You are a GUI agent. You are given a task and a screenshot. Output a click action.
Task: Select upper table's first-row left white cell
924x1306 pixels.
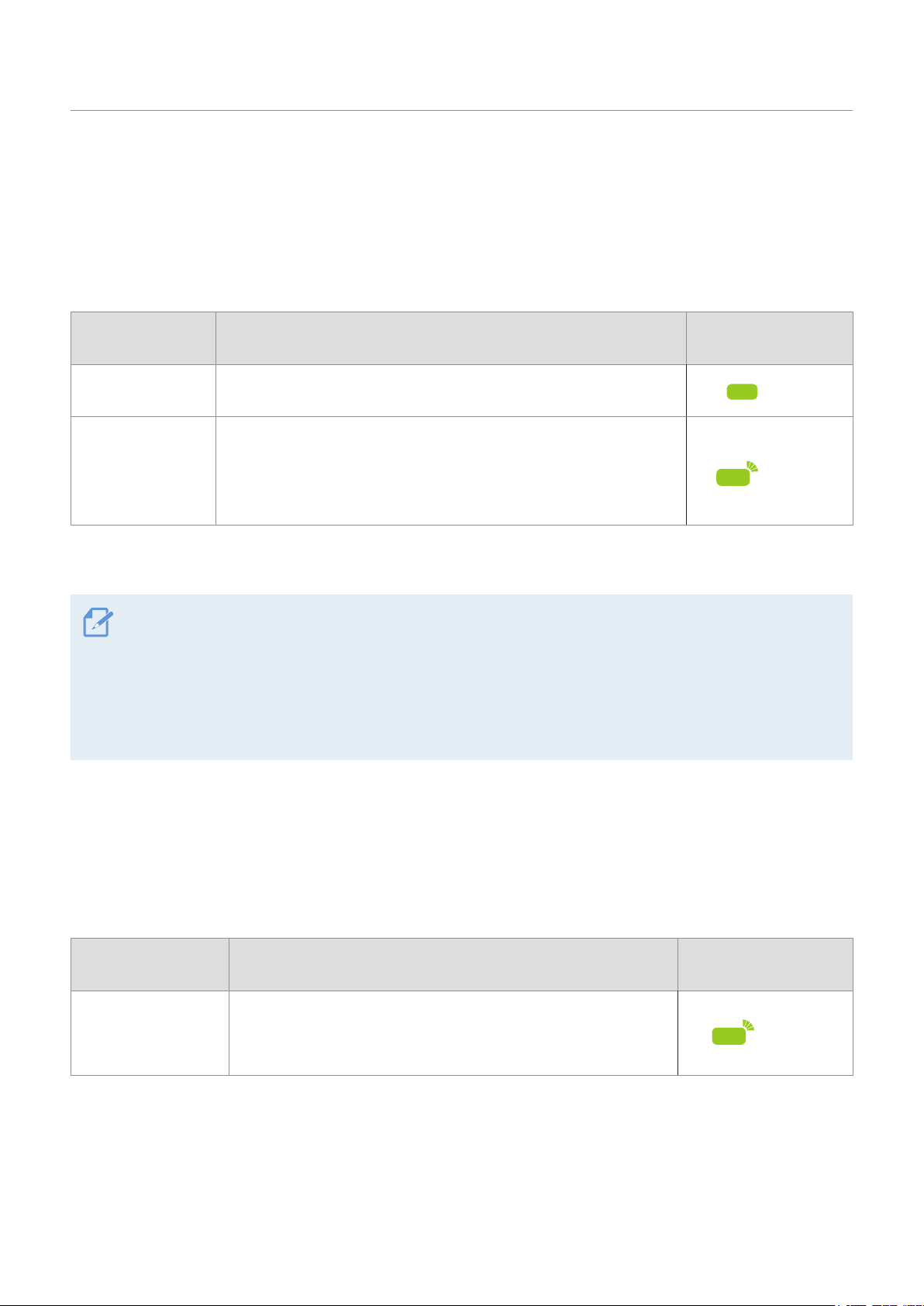click(143, 391)
